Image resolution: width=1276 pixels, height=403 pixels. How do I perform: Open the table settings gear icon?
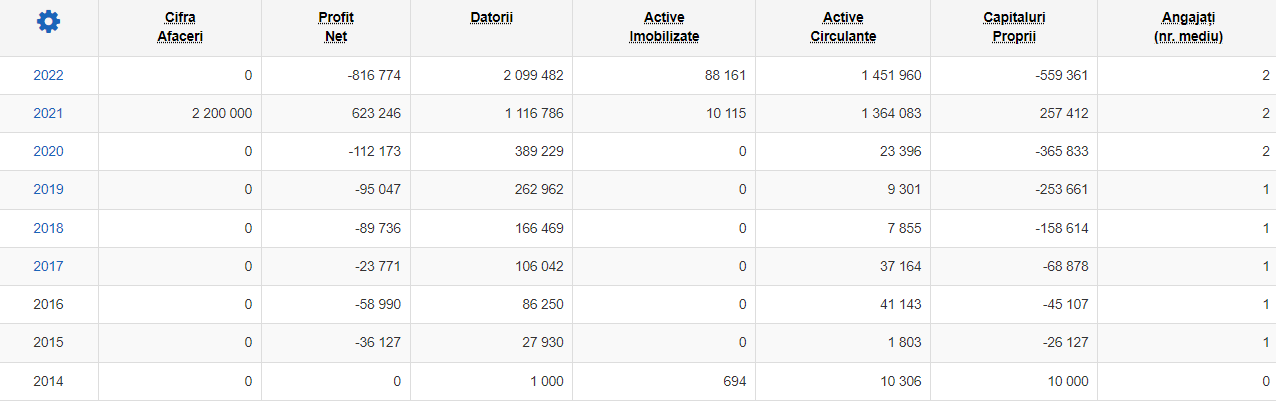tap(48, 21)
